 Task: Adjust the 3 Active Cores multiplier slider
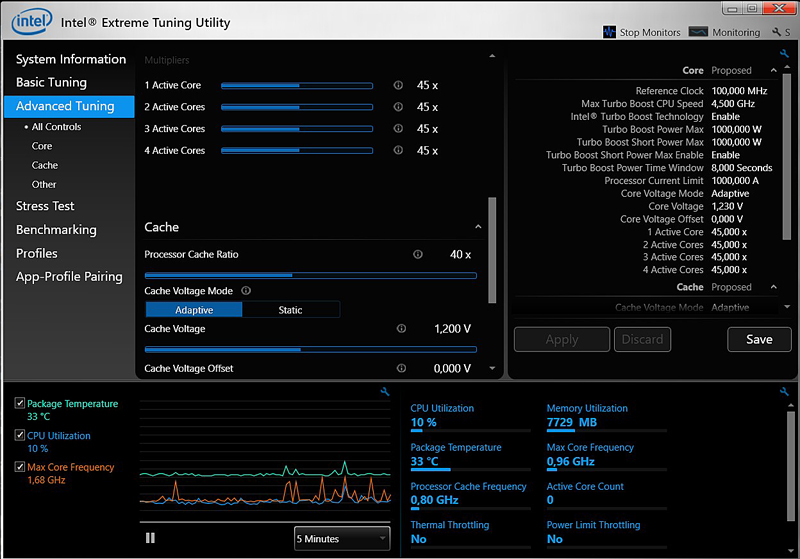coord(297,129)
